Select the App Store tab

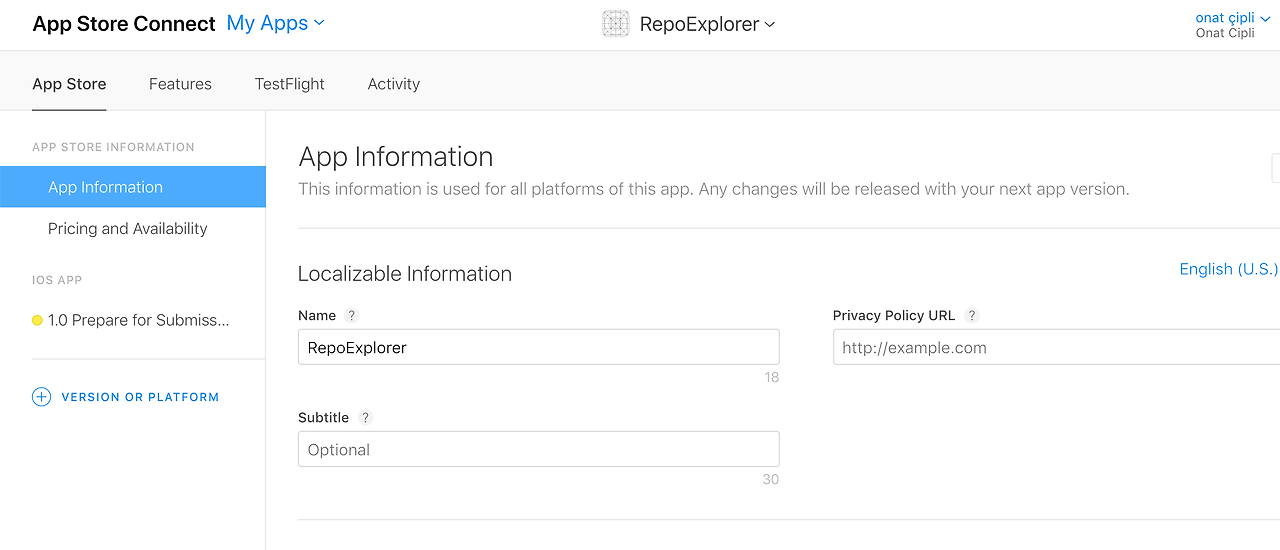tap(69, 84)
